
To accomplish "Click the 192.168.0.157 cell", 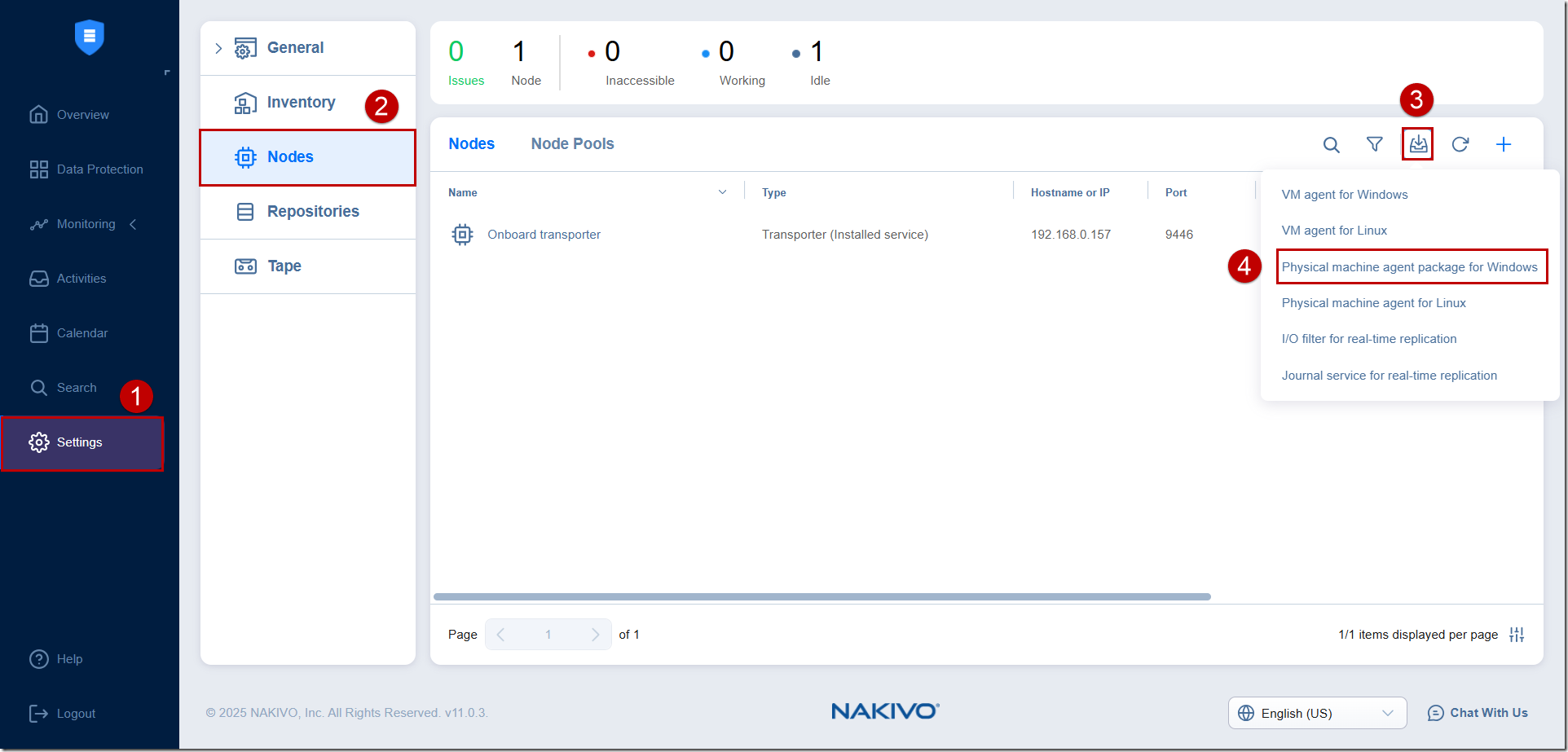I will [1071, 235].
